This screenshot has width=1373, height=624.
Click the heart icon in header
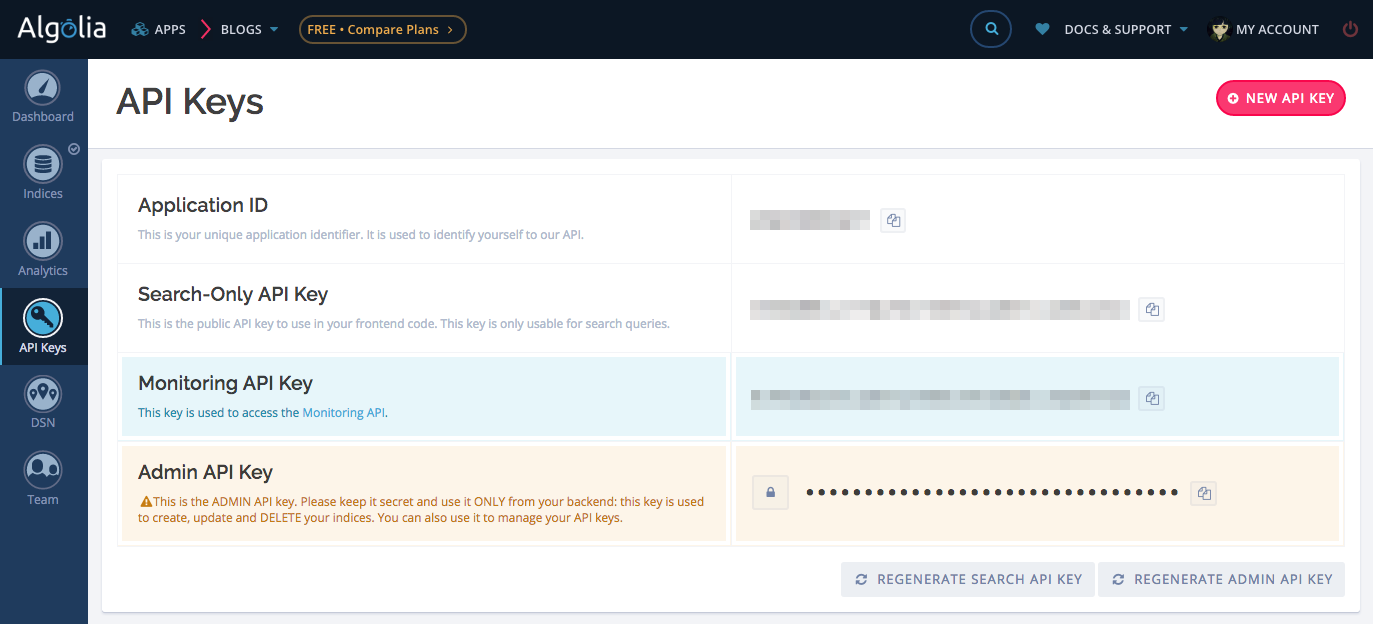pyautogui.click(x=1042, y=30)
